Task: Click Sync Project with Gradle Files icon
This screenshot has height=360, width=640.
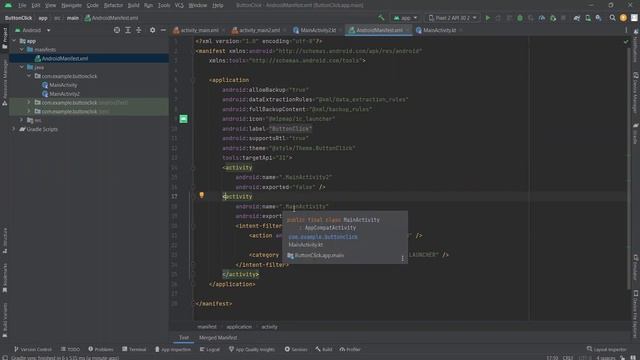Action: [x=577, y=18]
